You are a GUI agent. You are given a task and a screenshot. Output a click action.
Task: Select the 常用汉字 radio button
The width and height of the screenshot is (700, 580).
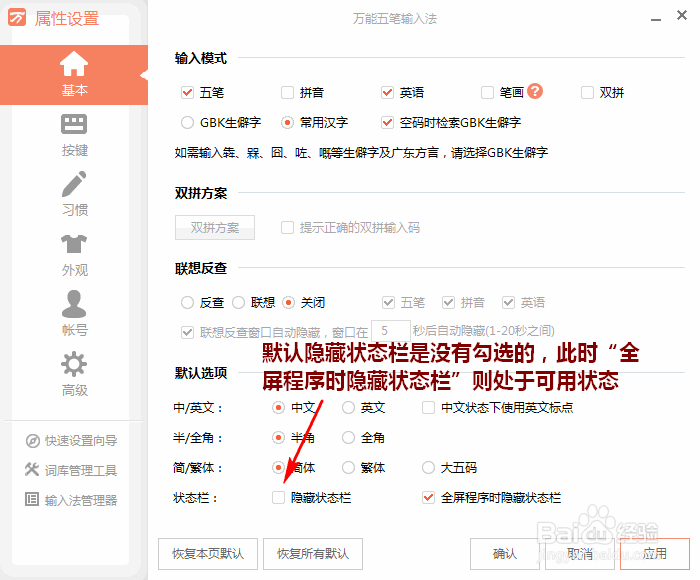[287, 122]
